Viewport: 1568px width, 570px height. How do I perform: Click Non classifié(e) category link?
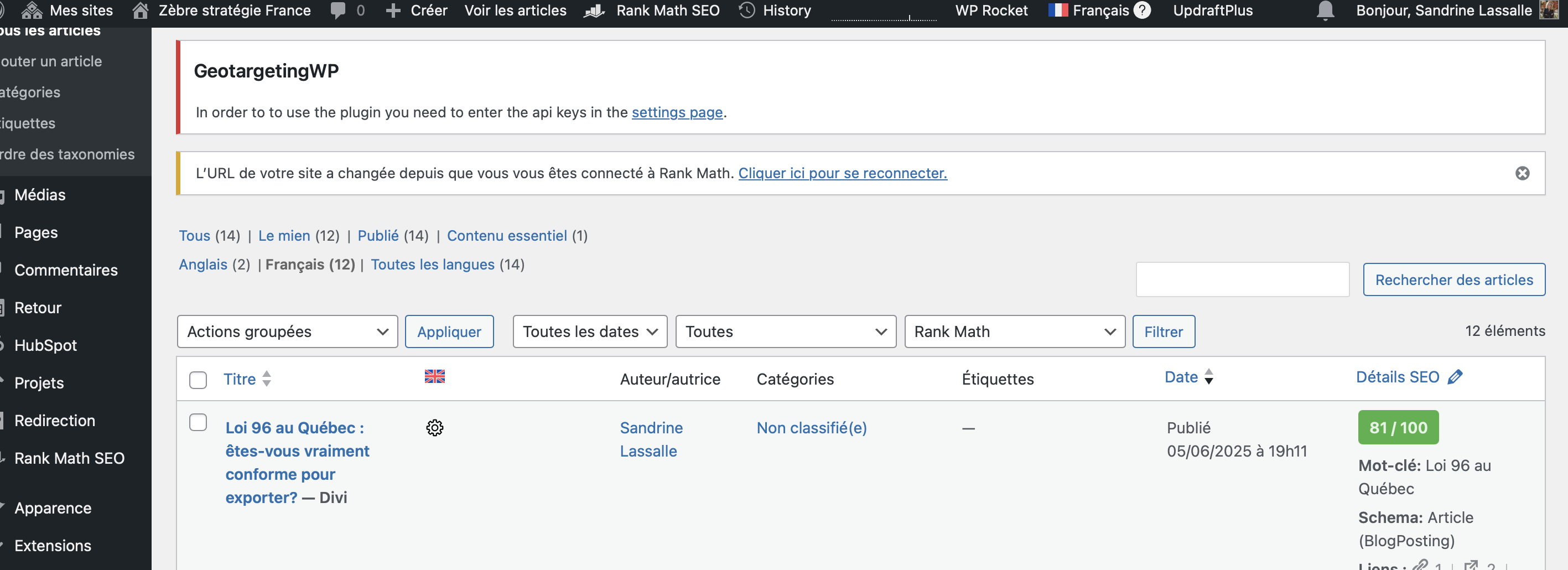click(812, 428)
